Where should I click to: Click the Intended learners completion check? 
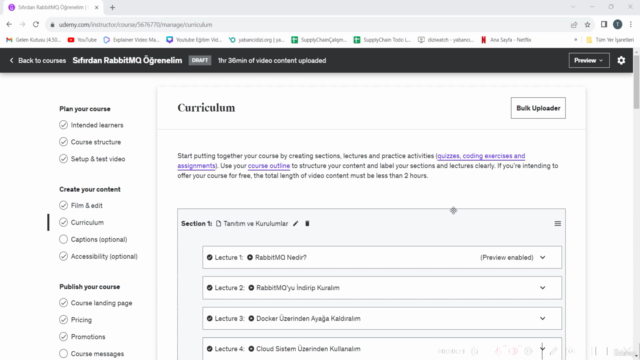[63, 125]
